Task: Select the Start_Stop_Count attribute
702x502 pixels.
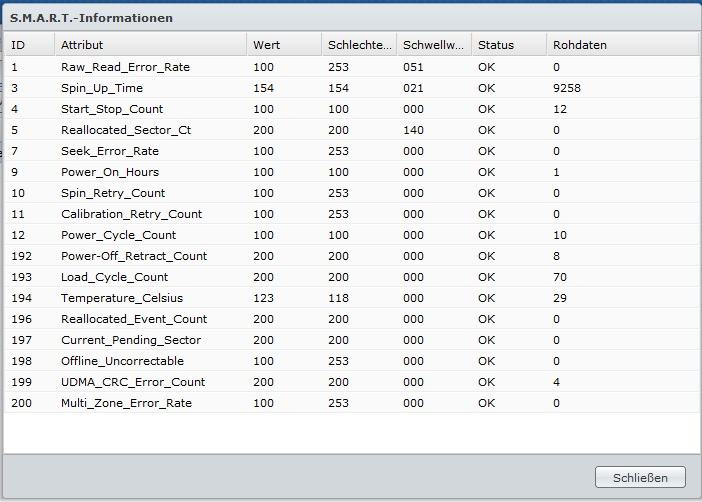Action: pyautogui.click(x=112, y=109)
